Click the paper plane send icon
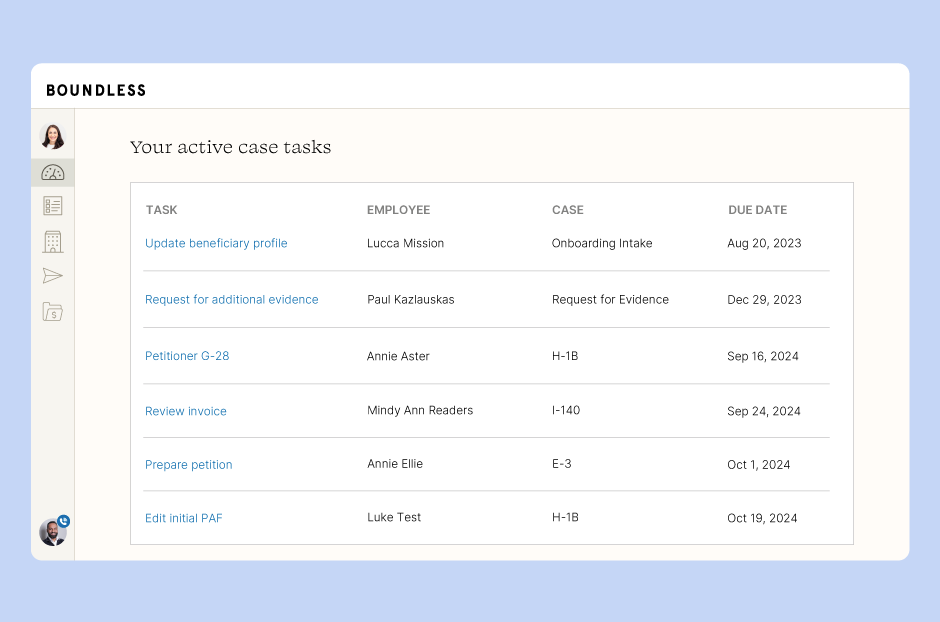940x622 pixels. [53, 276]
